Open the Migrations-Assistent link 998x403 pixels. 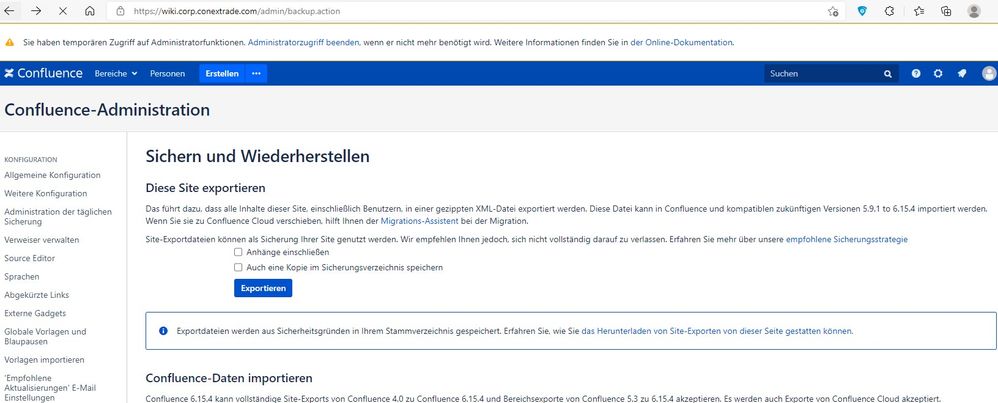419,221
